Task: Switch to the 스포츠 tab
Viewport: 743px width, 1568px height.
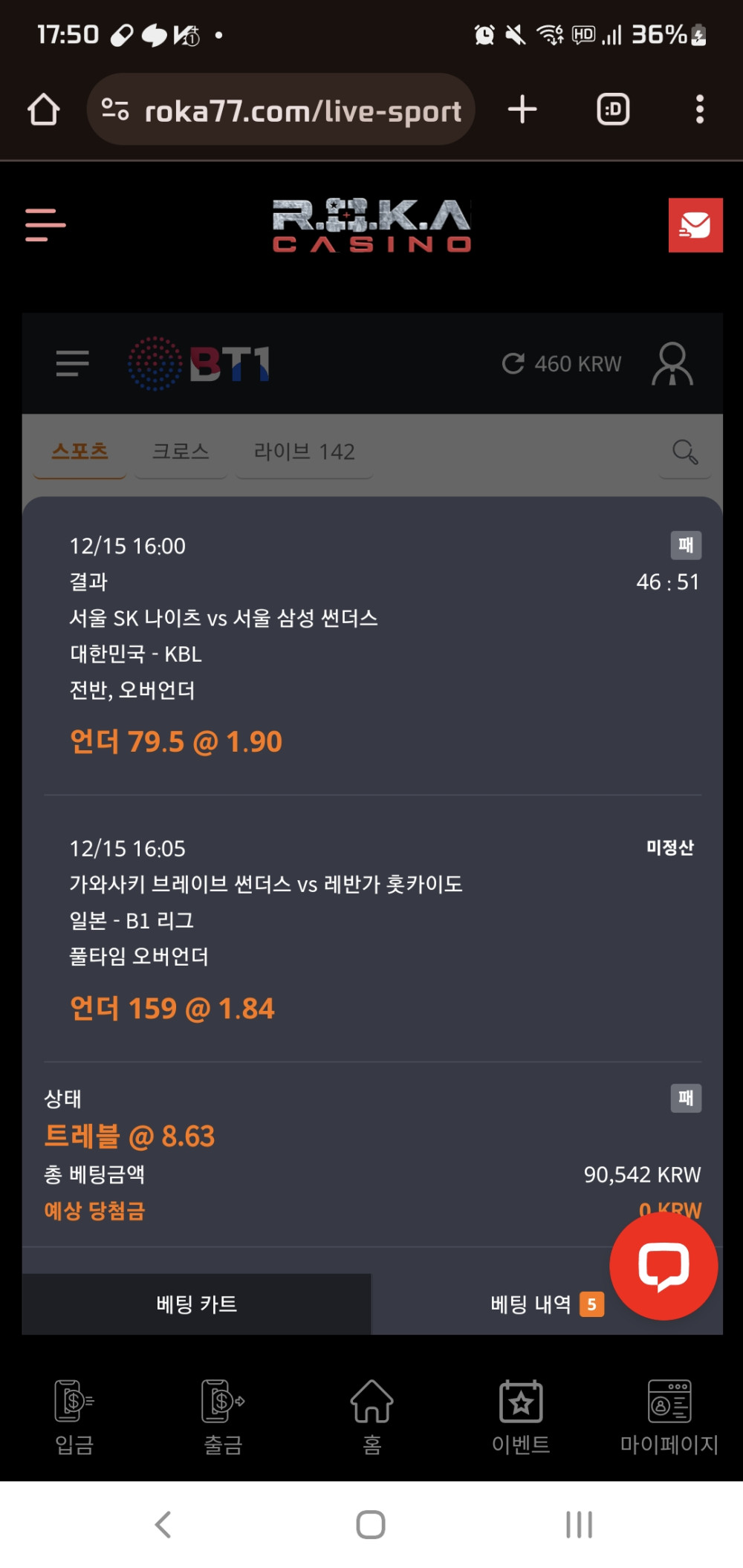Action: (x=80, y=452)
